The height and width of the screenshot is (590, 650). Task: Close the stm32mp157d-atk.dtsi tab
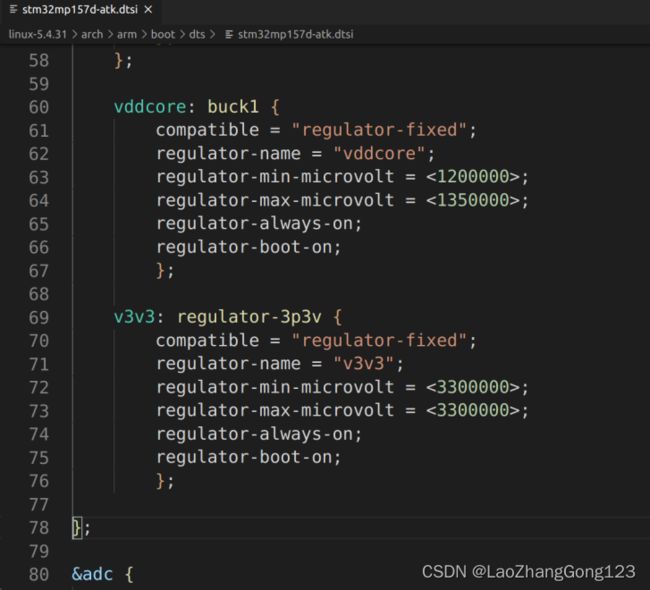148,10
